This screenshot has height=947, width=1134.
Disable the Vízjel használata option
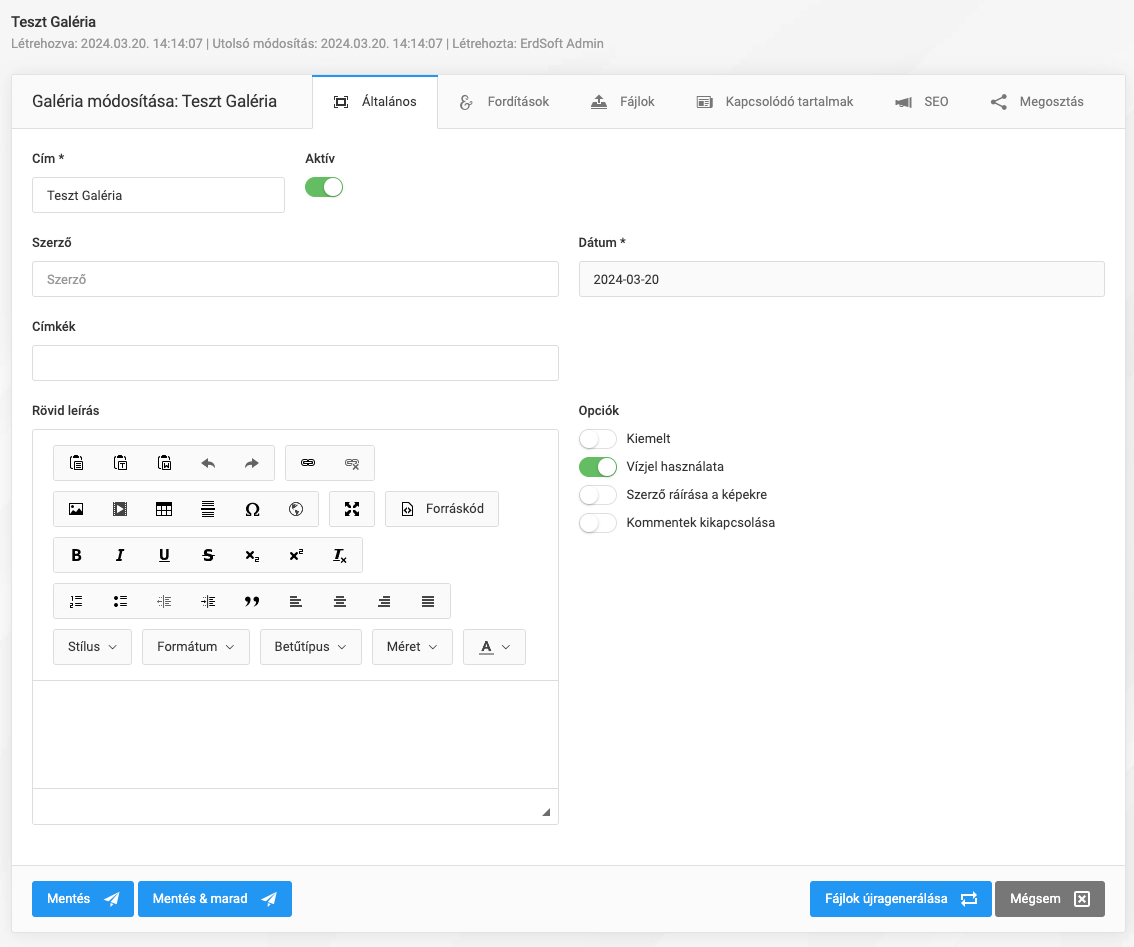598,467
